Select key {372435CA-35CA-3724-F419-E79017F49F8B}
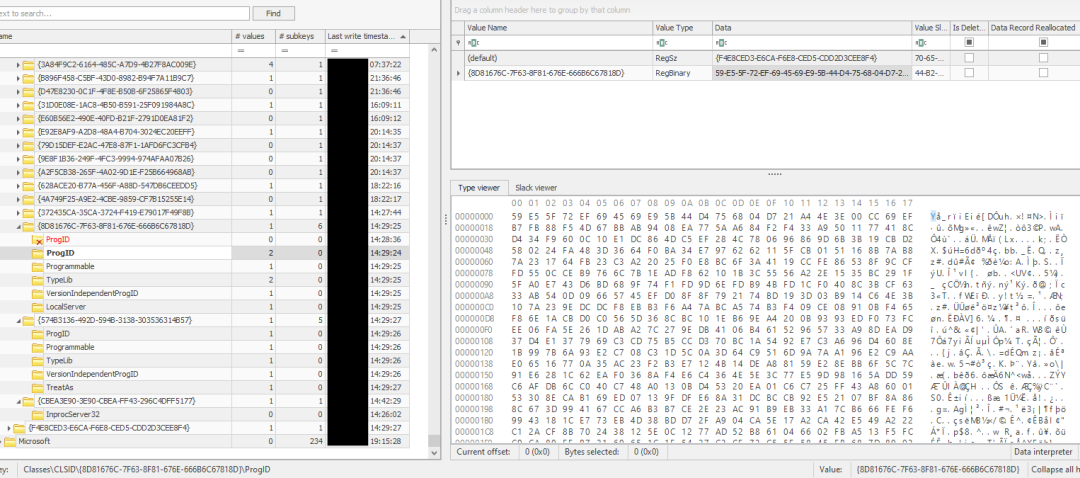 [x=116, y=212]
